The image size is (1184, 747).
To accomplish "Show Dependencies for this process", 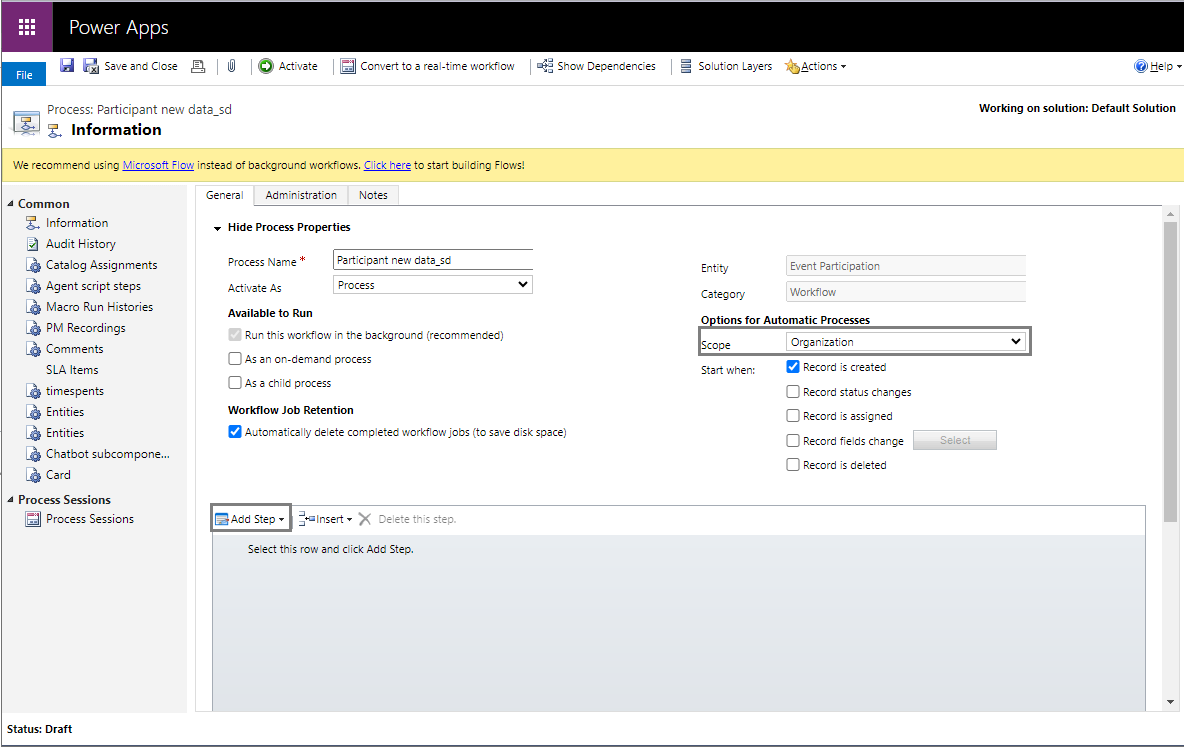I will (x=597, y=66).
